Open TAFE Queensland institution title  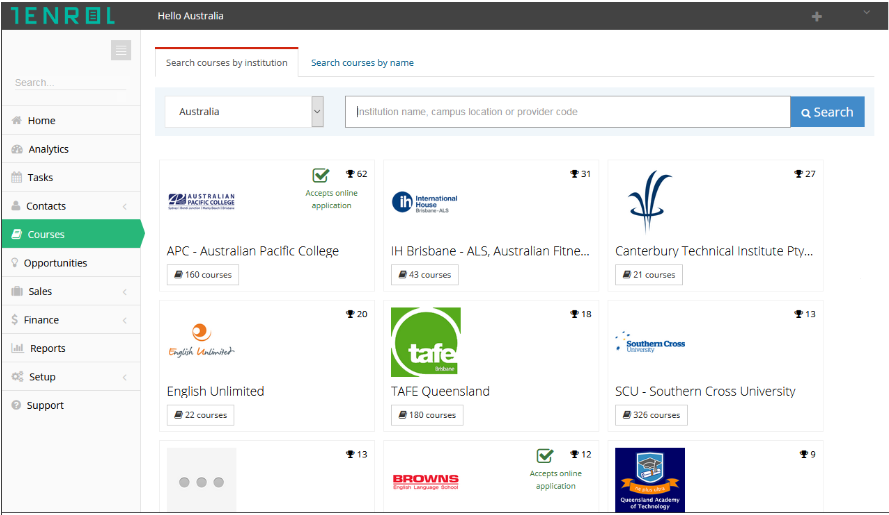(440, 391)
